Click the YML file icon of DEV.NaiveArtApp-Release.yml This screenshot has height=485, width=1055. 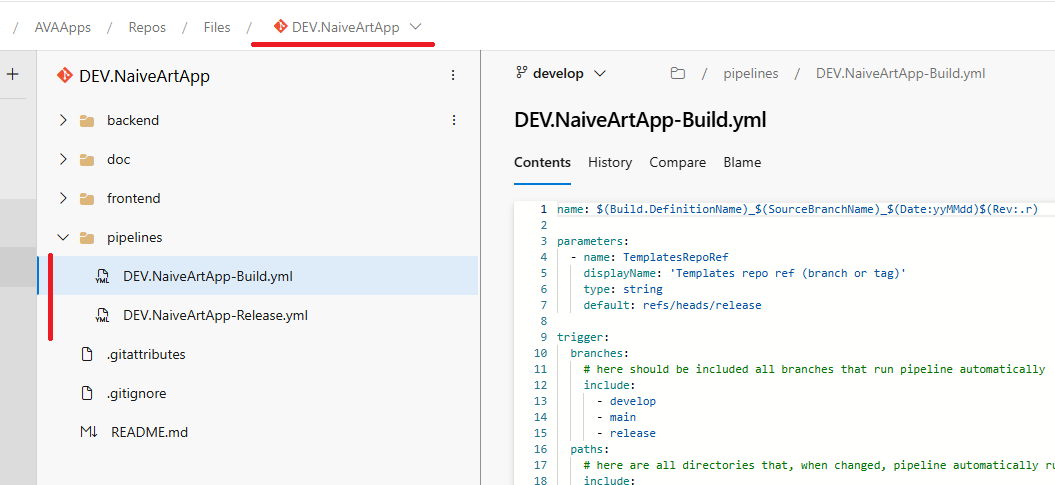point(102,315)
